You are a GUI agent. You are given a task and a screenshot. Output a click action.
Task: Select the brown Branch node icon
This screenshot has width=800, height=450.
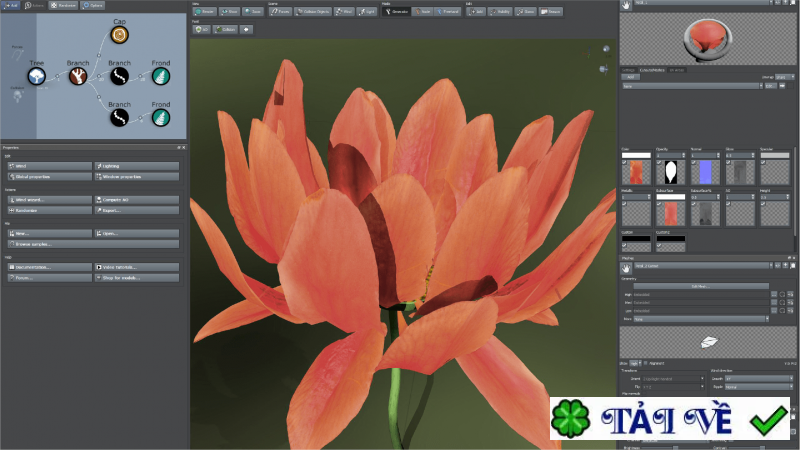(78, 76)
